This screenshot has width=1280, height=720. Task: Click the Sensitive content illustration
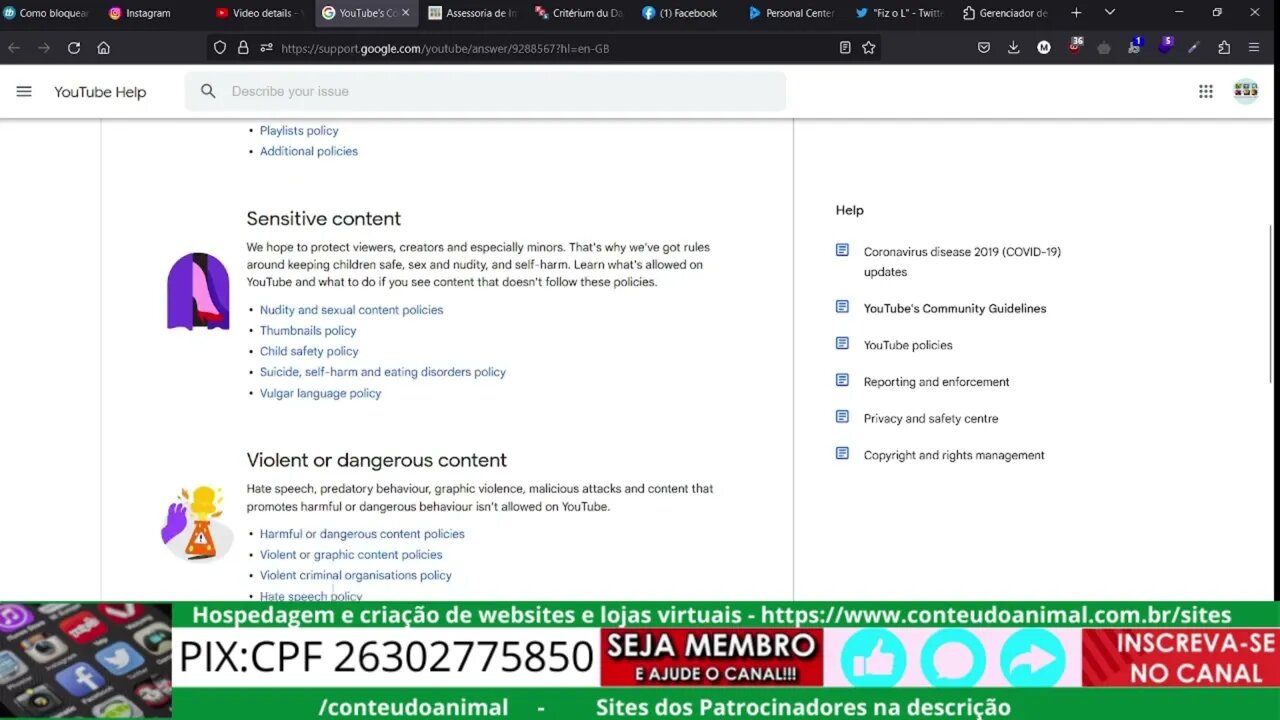197,291
